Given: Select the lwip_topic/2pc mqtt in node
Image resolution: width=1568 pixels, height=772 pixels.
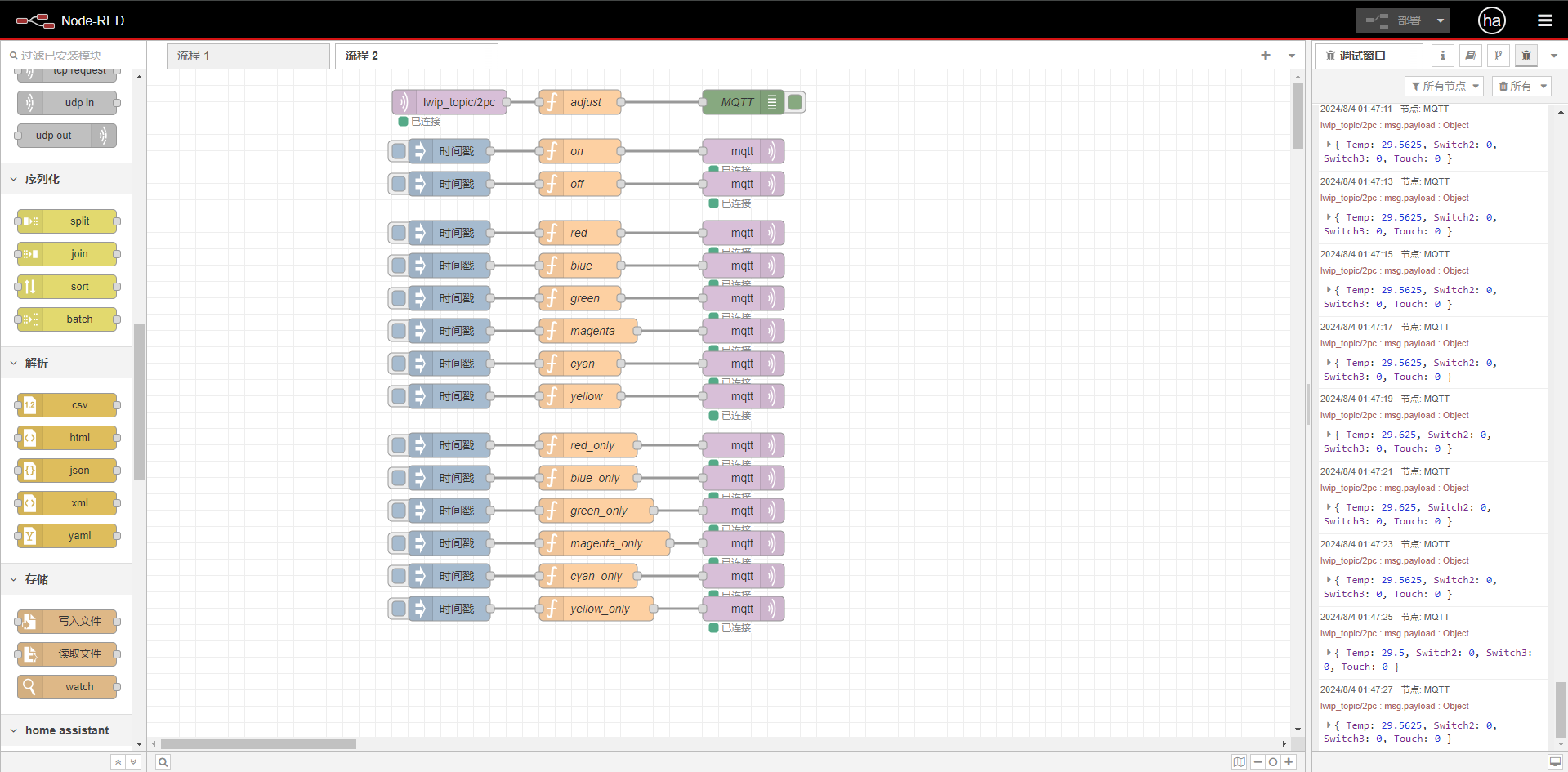Looking at the screenshot, I should (449, 102).
